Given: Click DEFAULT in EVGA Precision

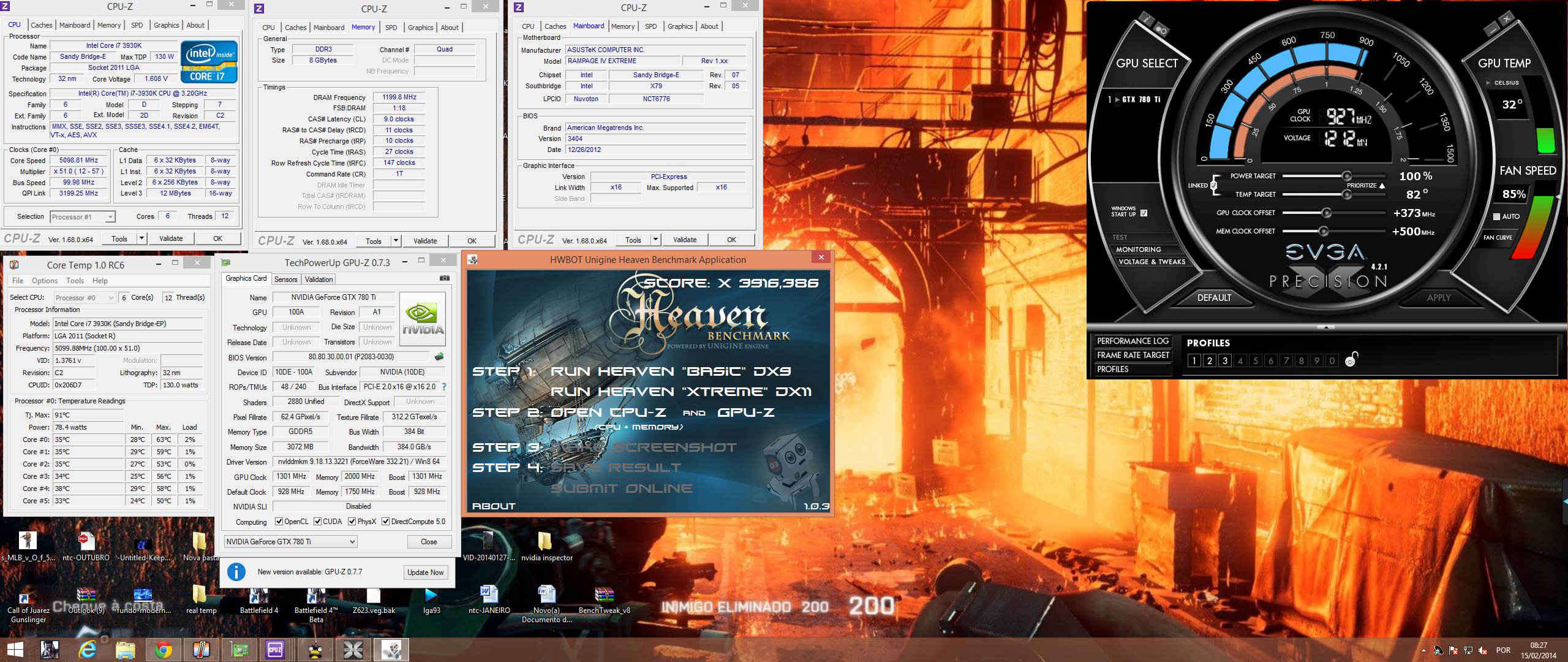Looking at the screenshot, I should pyautogui.click(x=1214, y=298).
